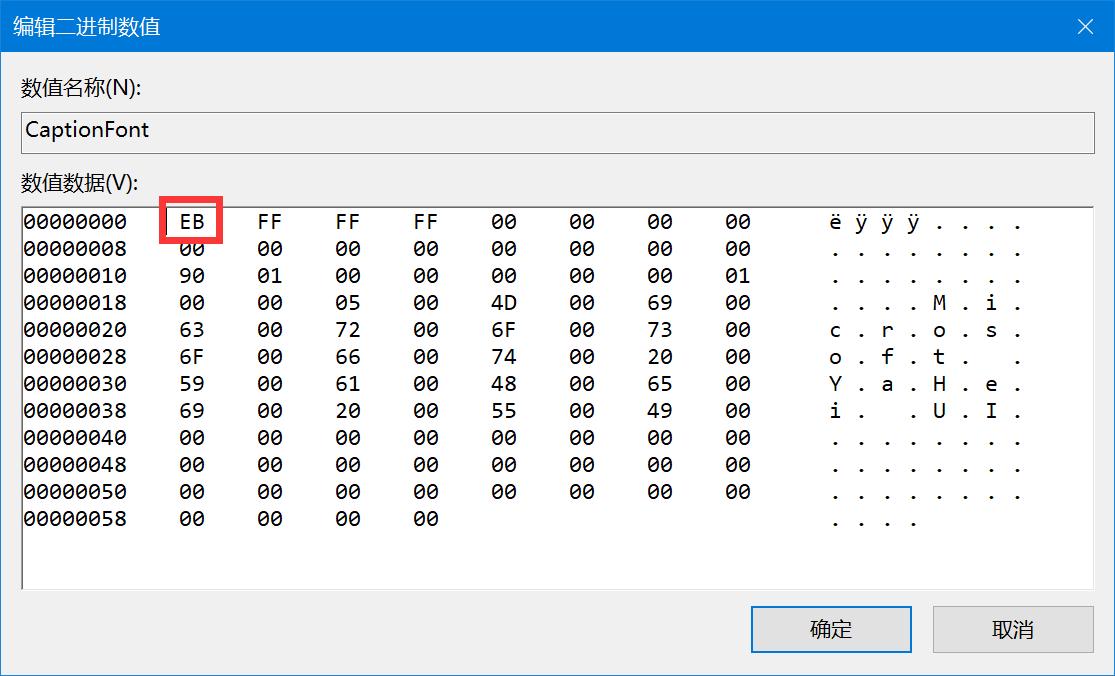Select the letter Y in the ASCII column
Viewport: 1115px width, 676px height.
pos(835,383)
